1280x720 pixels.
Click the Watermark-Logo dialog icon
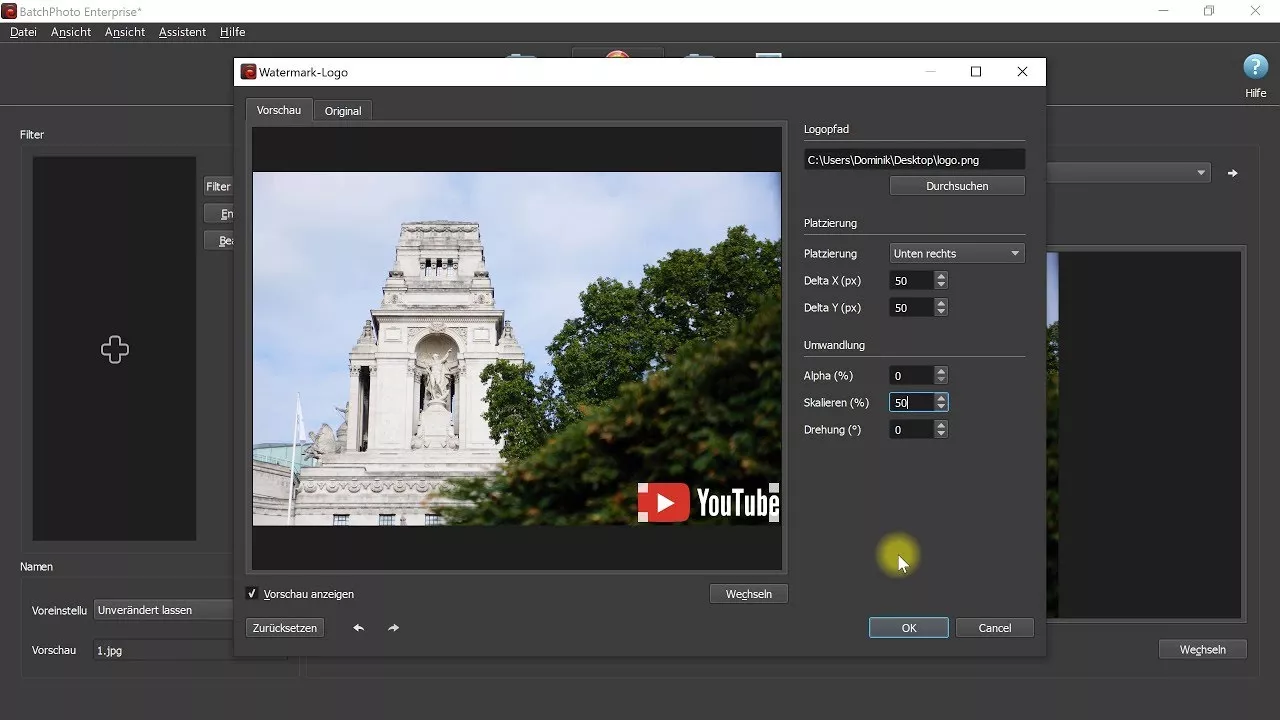[x=247, y=71]
